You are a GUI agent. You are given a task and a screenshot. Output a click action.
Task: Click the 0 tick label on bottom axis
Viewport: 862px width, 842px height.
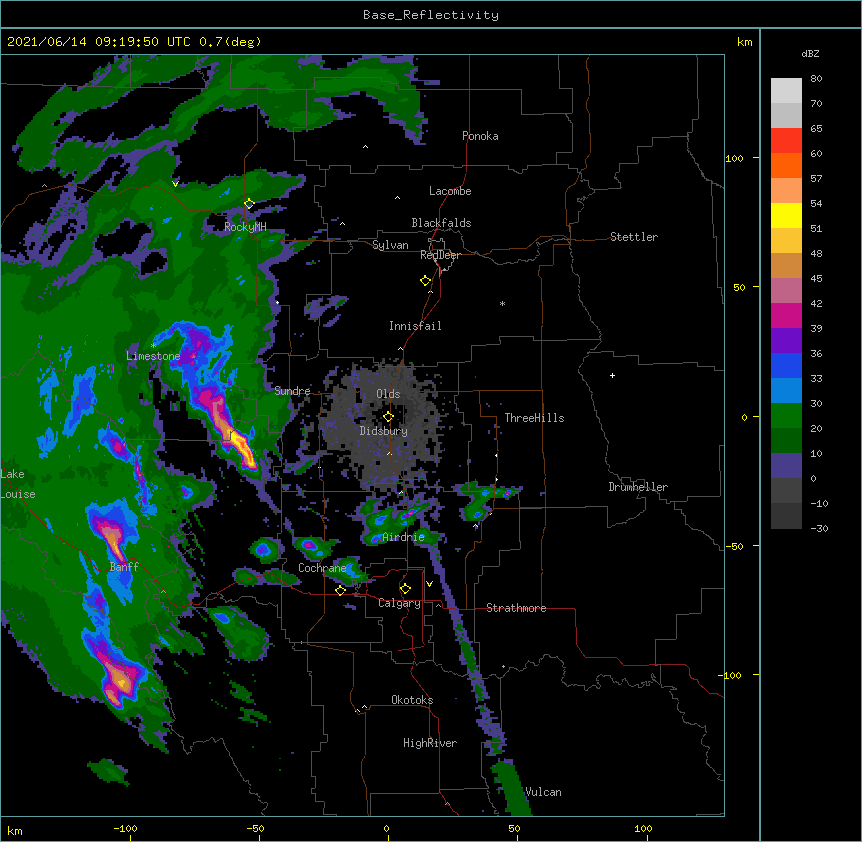coord(386,828)
